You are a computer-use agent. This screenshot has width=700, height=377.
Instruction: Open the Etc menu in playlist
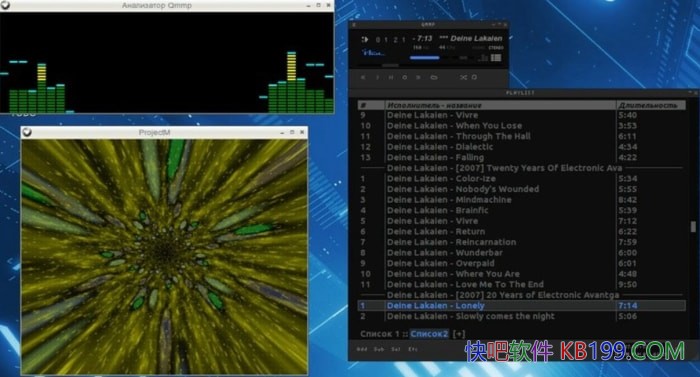(413, 349)
